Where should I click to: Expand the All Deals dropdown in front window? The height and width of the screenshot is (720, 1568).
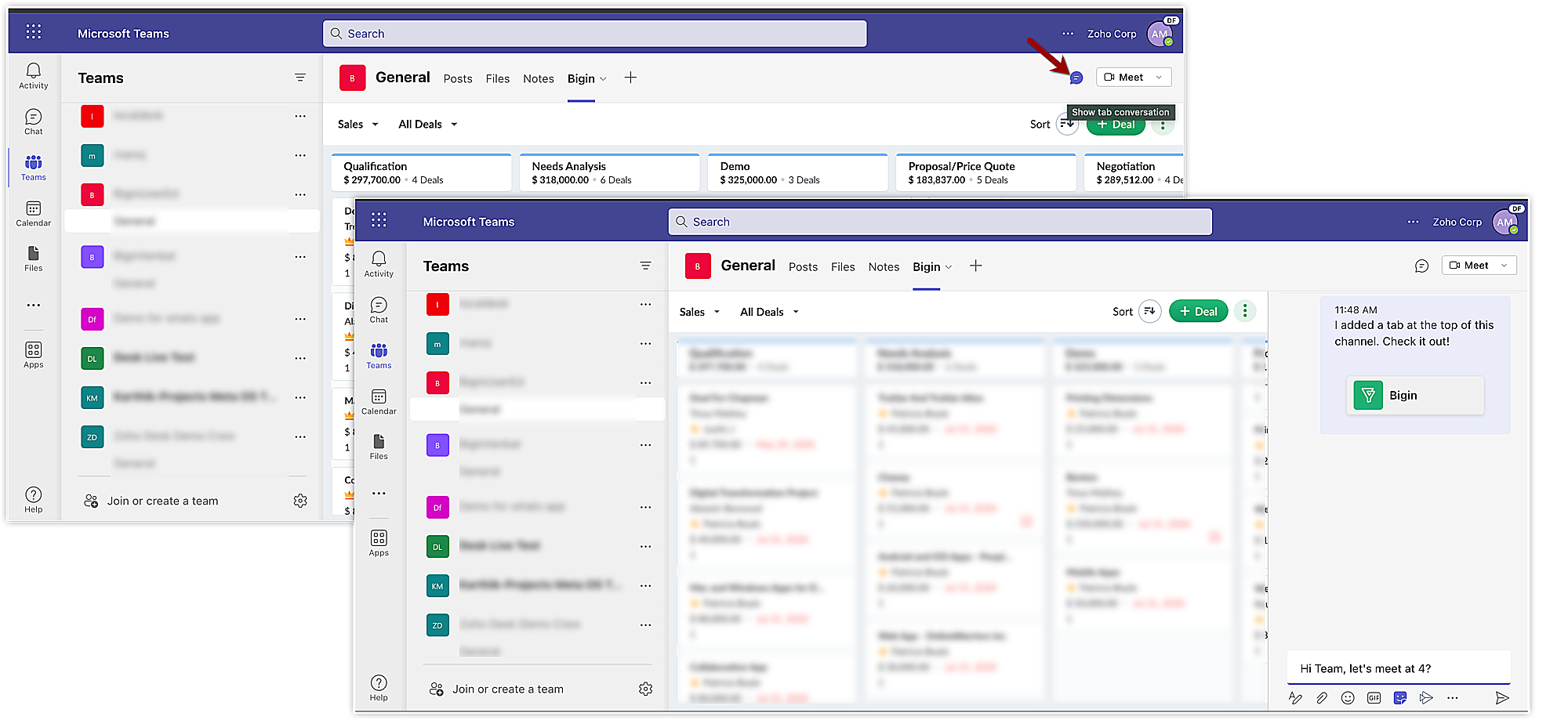click(x=769, y=312)
